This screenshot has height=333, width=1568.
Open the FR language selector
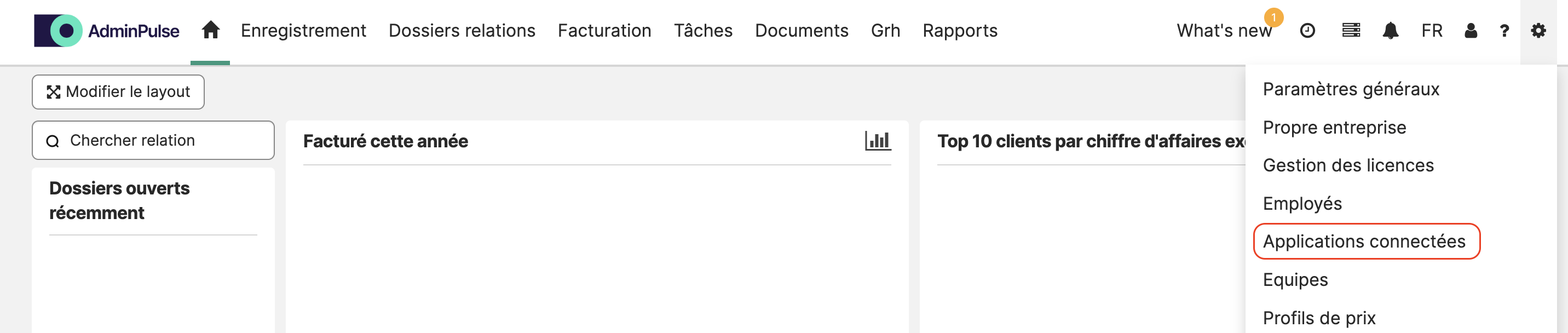(x=1431, y=31)
